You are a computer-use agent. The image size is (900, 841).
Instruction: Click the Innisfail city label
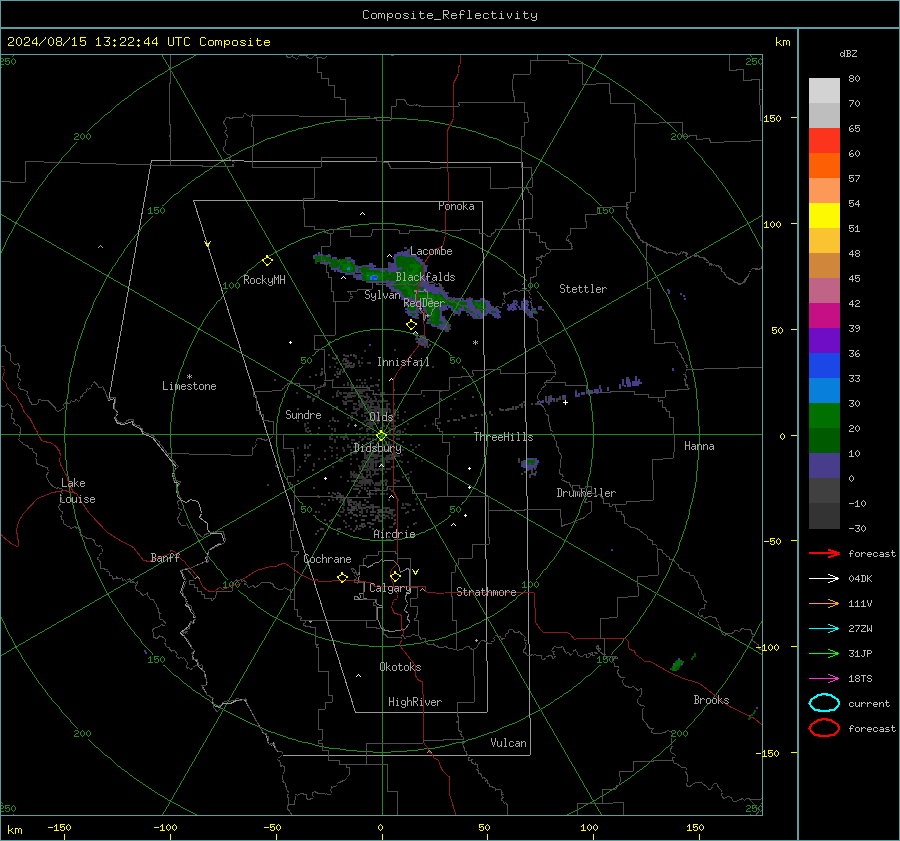[403, 362]
